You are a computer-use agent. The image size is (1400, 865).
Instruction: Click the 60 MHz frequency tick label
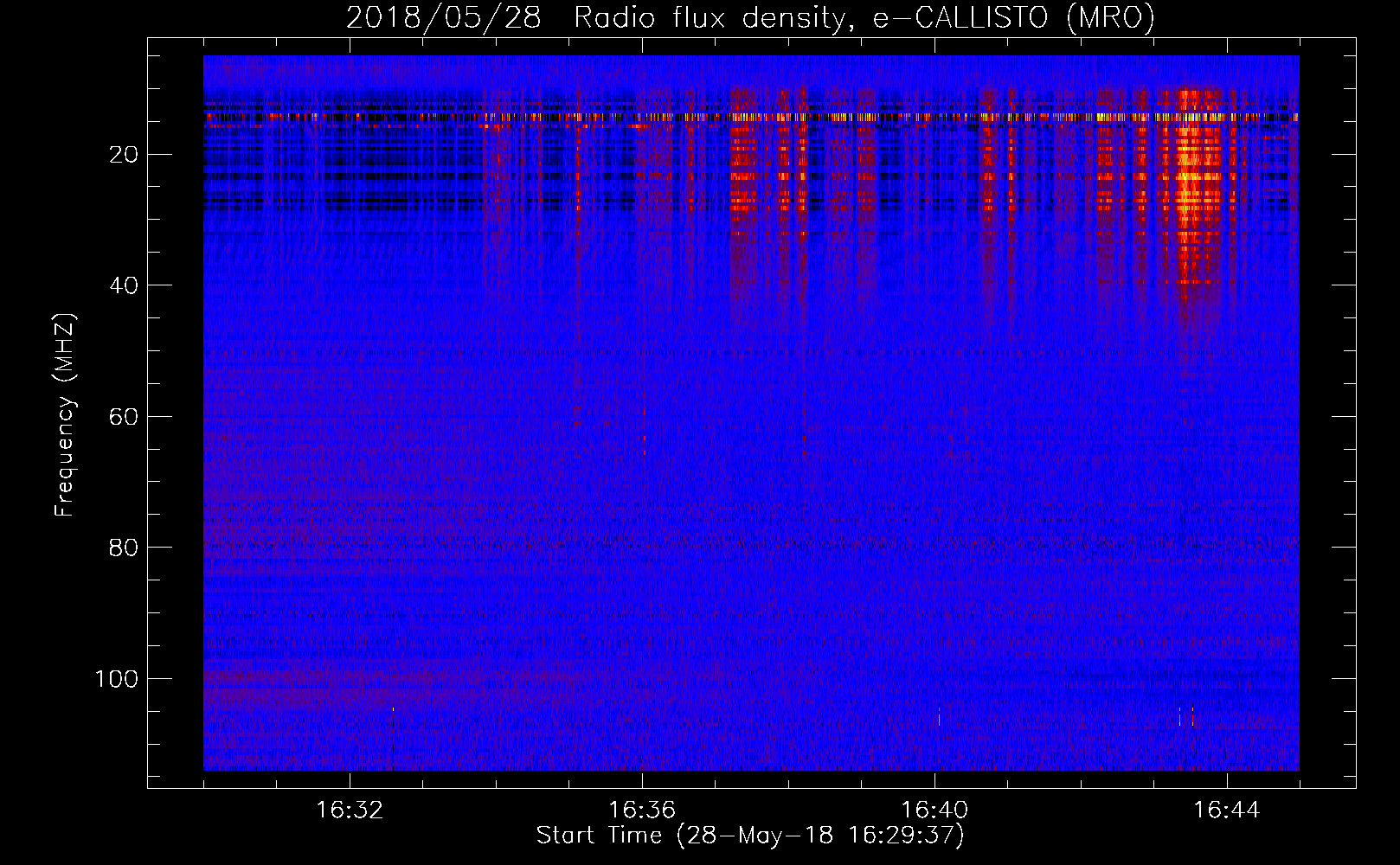coord(124,417)
